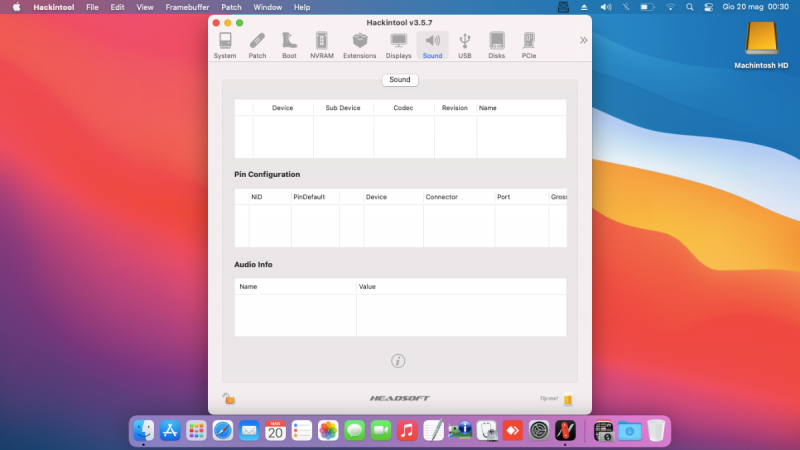Click the Headsoft logo
The height and width of the screenshot is (450, 800).
[x=399, y=398]
